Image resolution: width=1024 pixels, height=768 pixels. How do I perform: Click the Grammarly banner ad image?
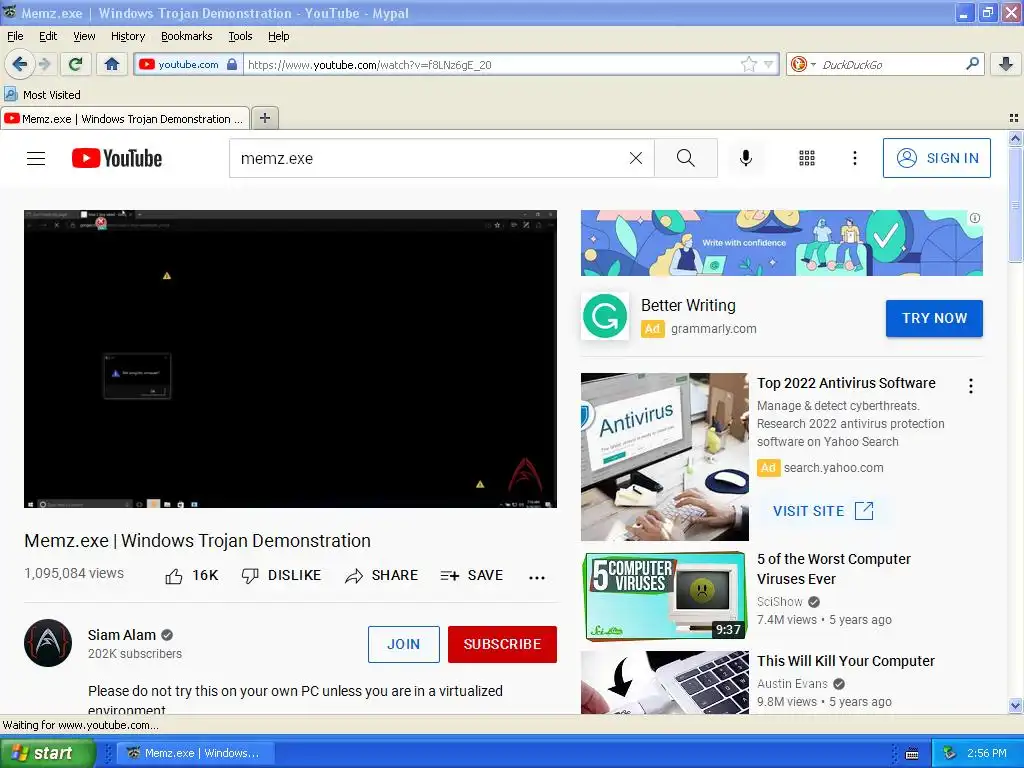(x=782, y=243)
